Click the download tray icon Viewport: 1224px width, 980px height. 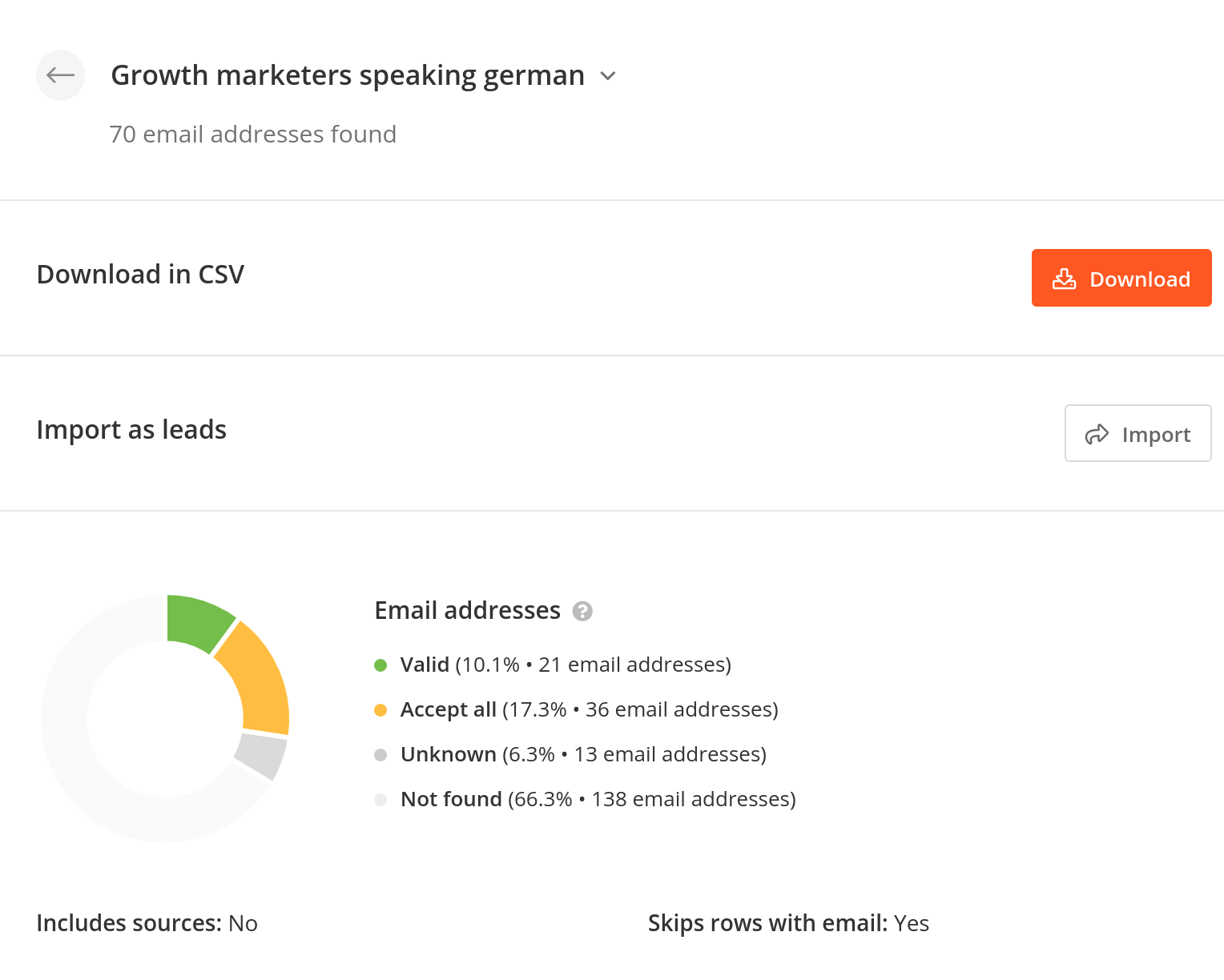tap(1064, 279)
